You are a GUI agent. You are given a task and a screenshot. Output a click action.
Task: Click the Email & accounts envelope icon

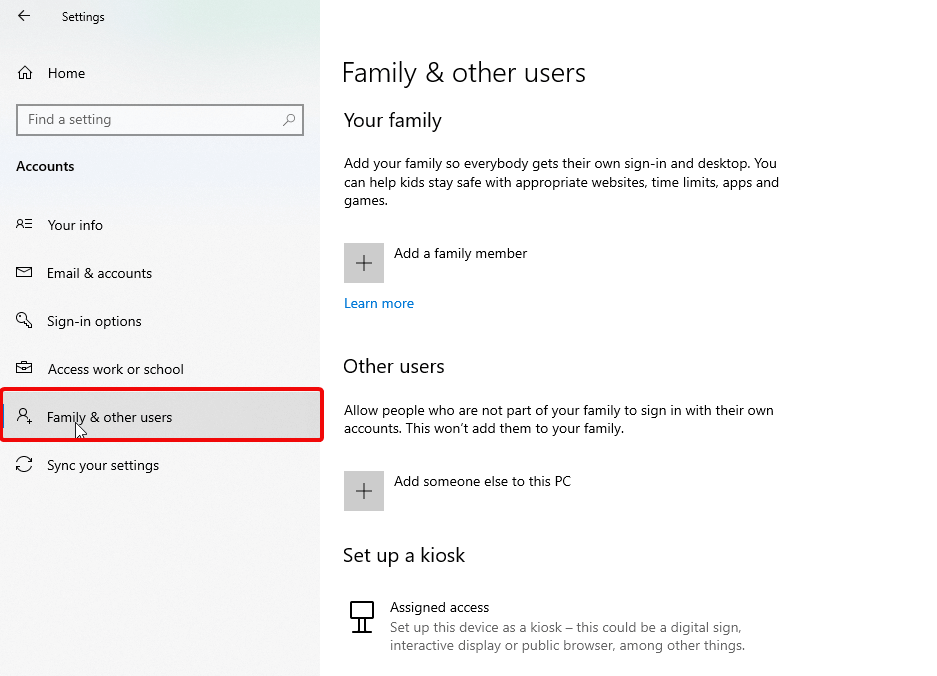pos(24,273)
